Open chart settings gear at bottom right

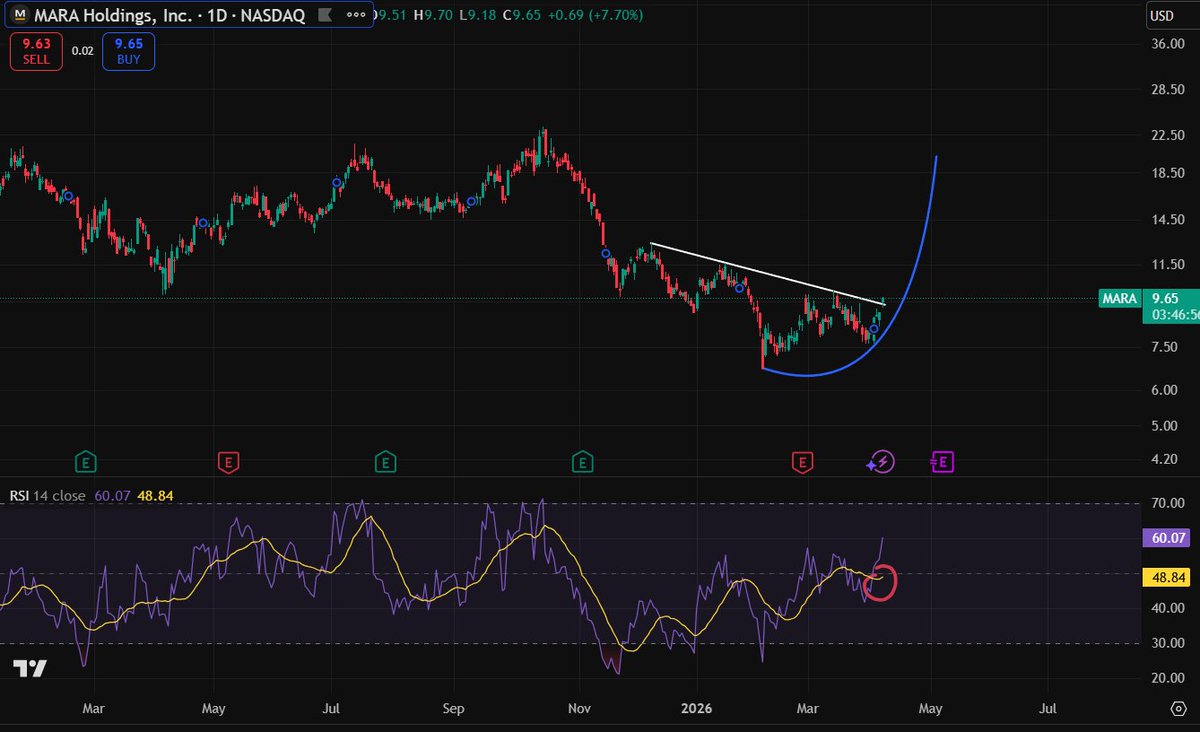point(1178,708)
